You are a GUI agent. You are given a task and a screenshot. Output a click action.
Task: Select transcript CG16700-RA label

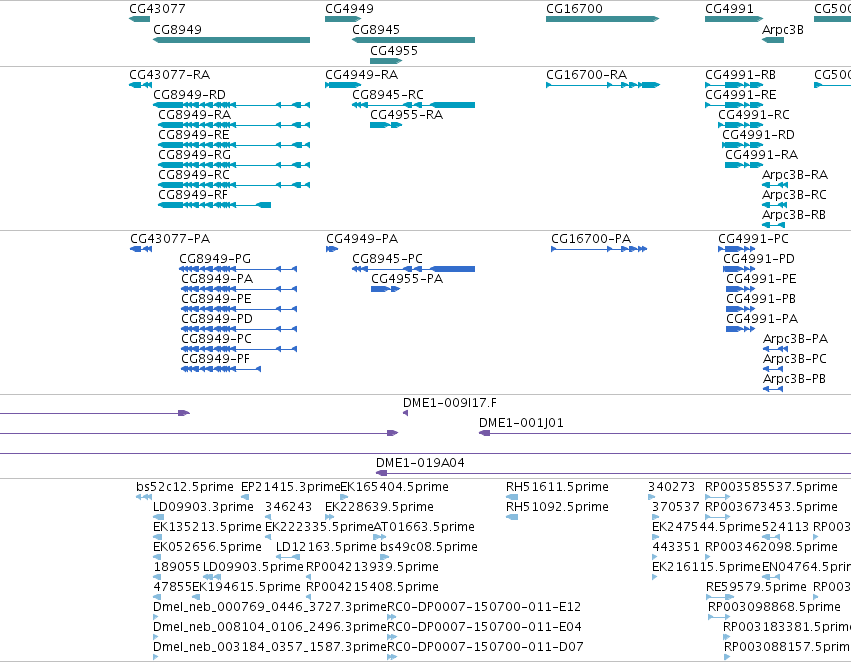(587, 75)
